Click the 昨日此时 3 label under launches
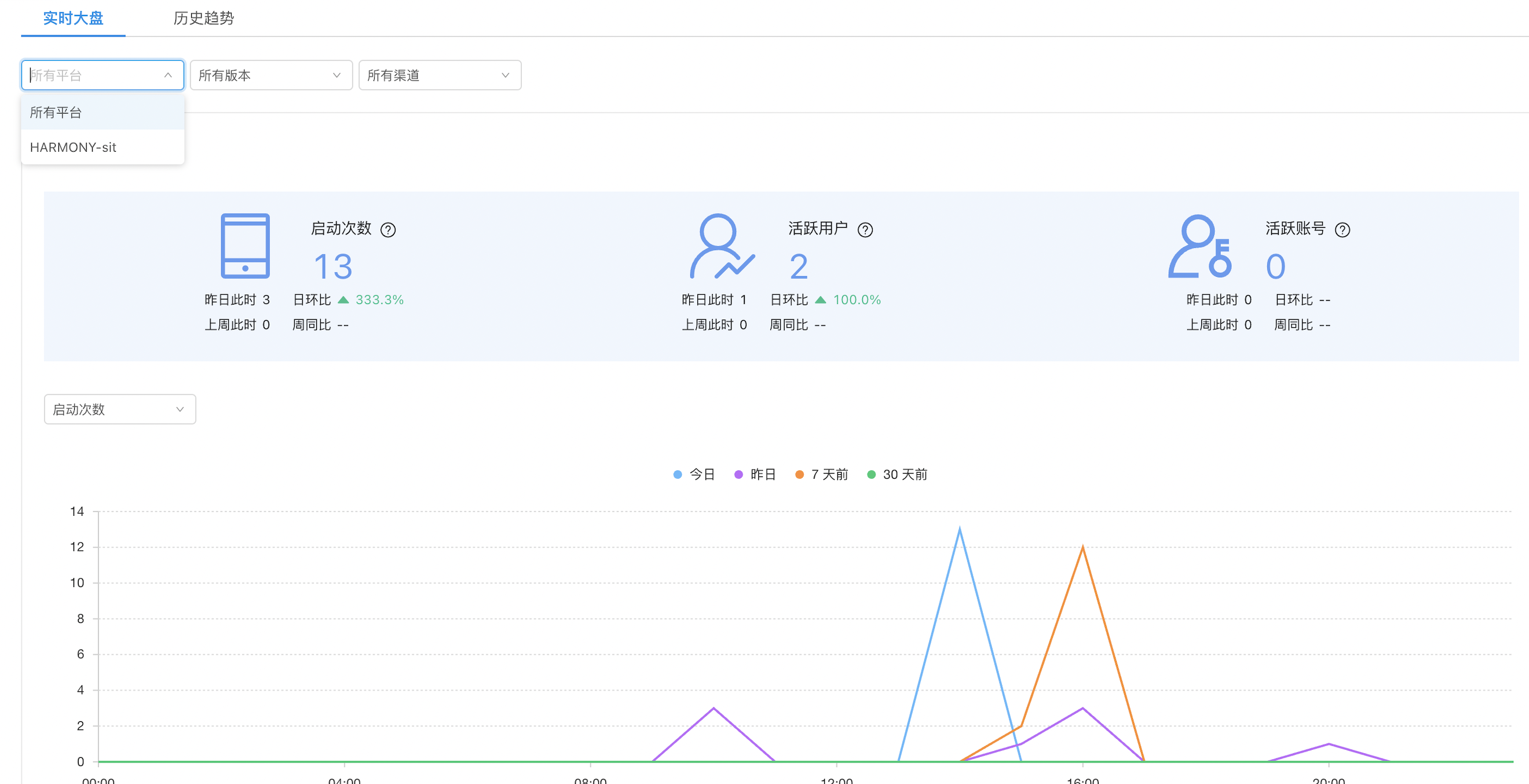Viewport: 1529px width, 784px height. pos(237,300)
